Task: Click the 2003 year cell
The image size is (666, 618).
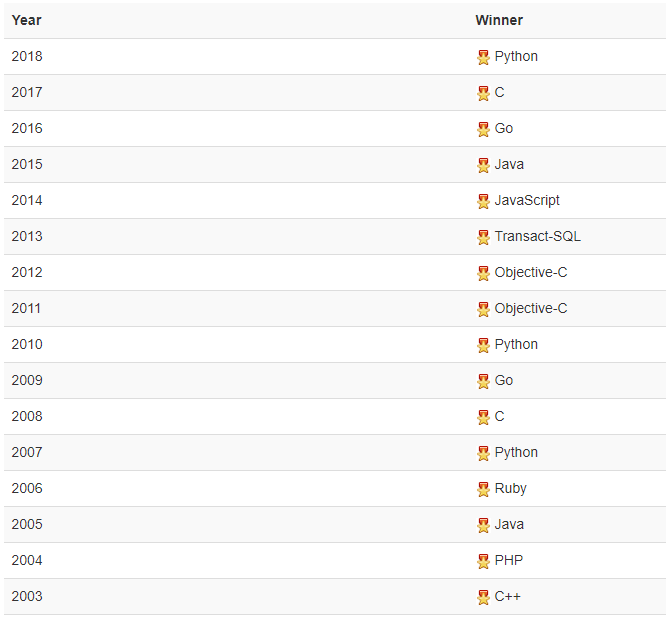Action: click(27, 596)
